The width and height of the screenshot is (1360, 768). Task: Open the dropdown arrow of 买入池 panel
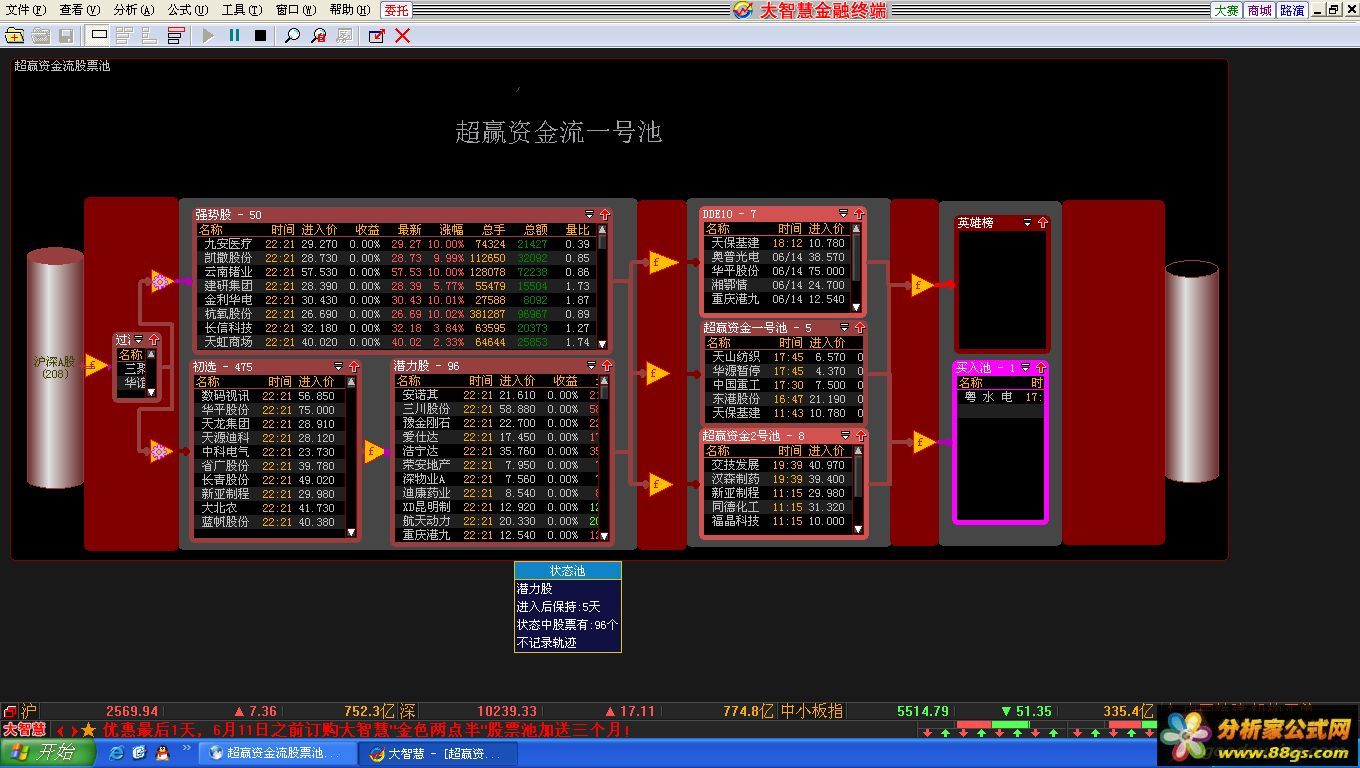tap(1025, 367)
